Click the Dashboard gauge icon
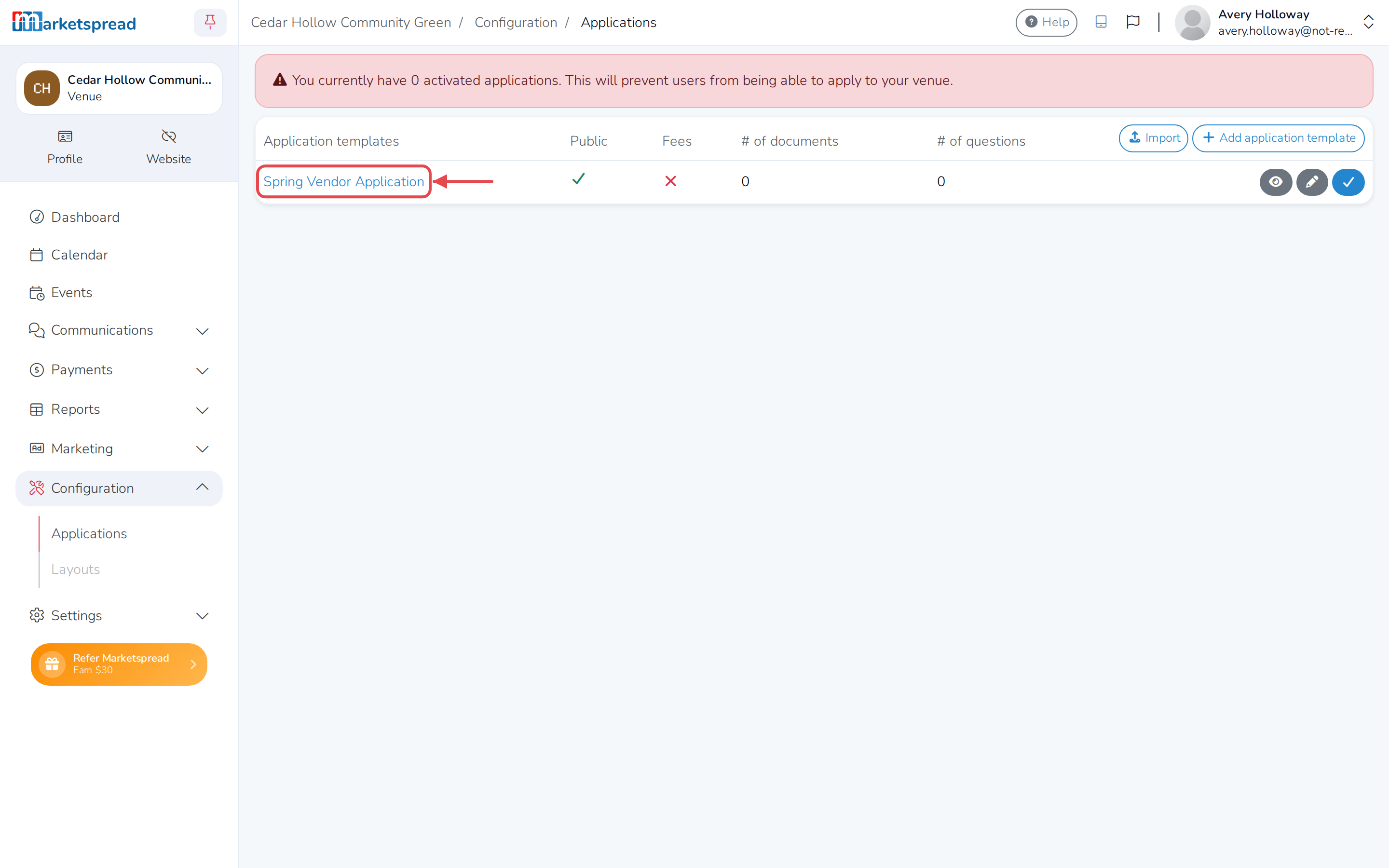The width and height of the screenshot is (1389, 868). pos(37,217)
